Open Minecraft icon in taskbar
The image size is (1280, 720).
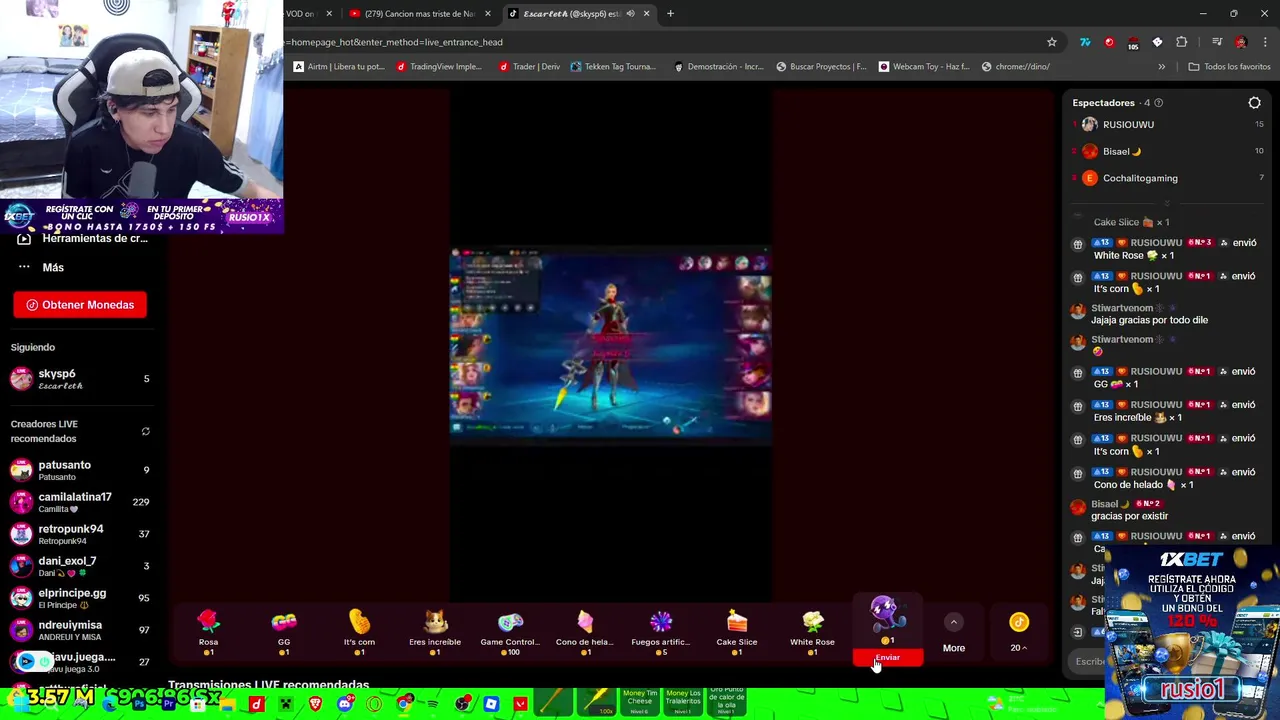pyautogui.click(x=286, y=705)
